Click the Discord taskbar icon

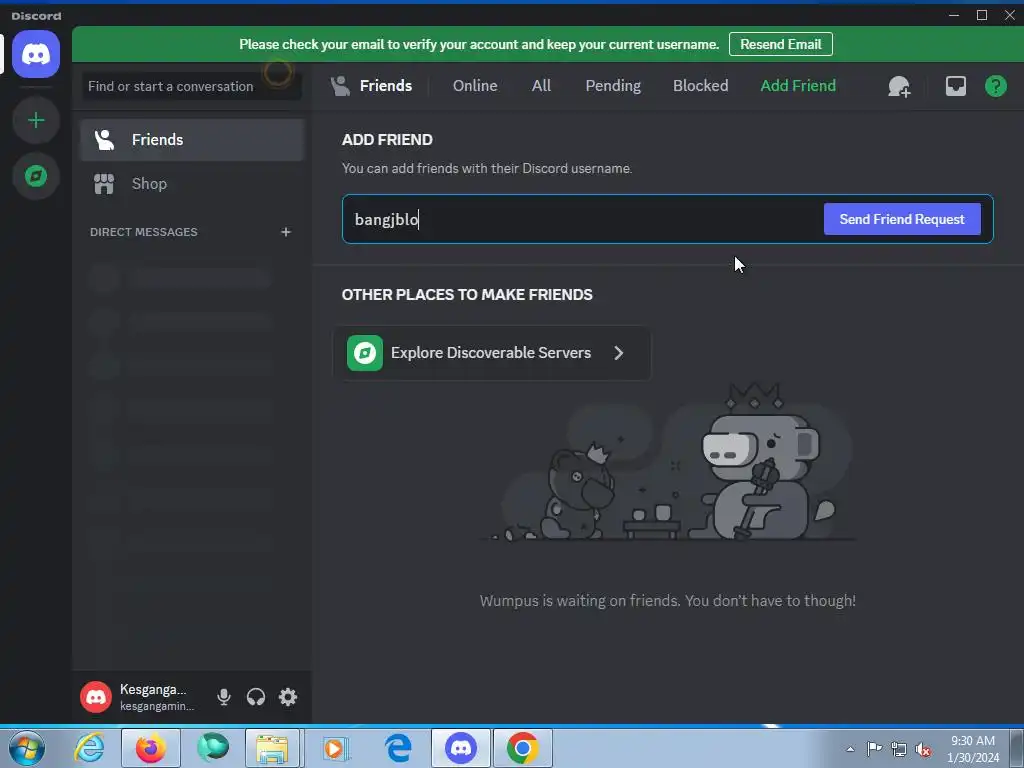pos(460,748)
